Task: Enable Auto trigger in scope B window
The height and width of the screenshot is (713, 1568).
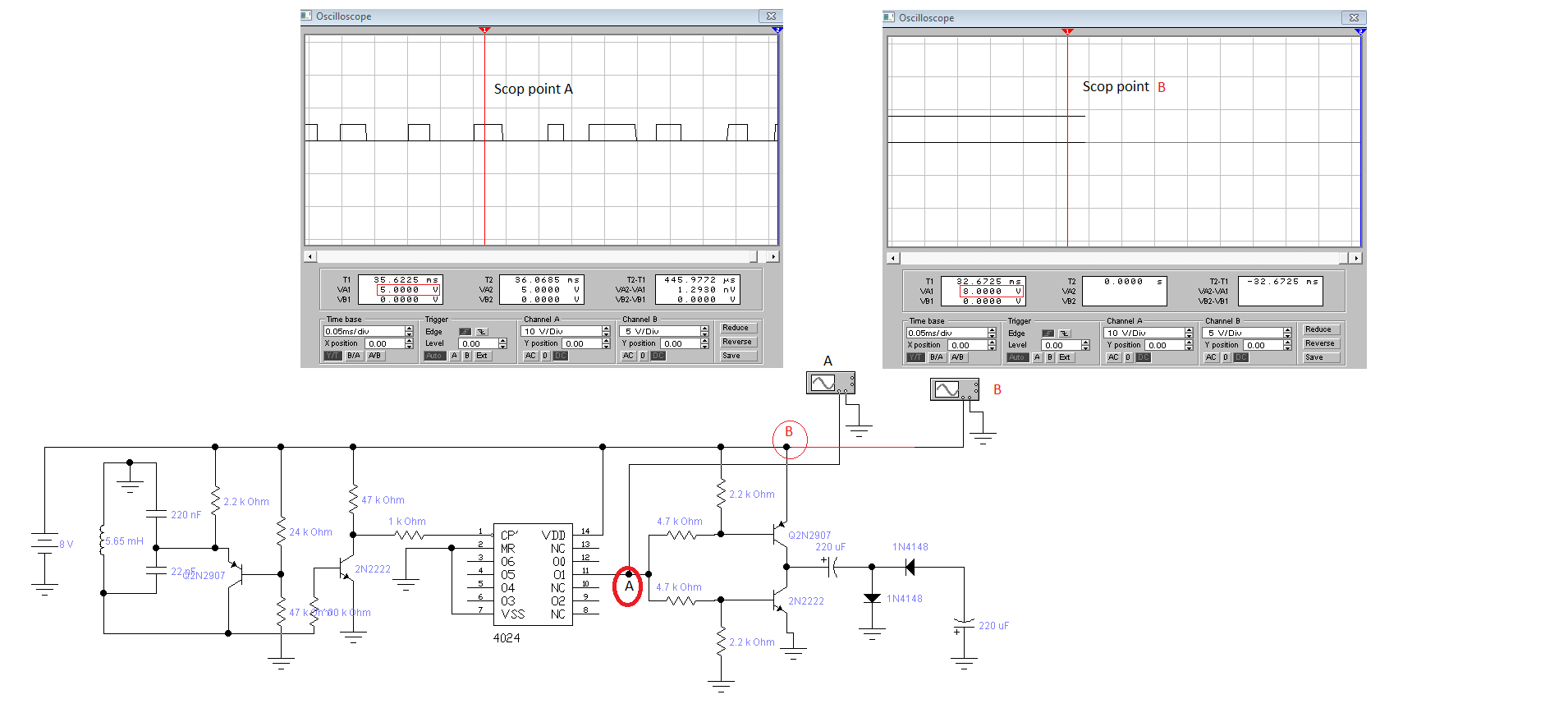Action: coord(1018,357)
